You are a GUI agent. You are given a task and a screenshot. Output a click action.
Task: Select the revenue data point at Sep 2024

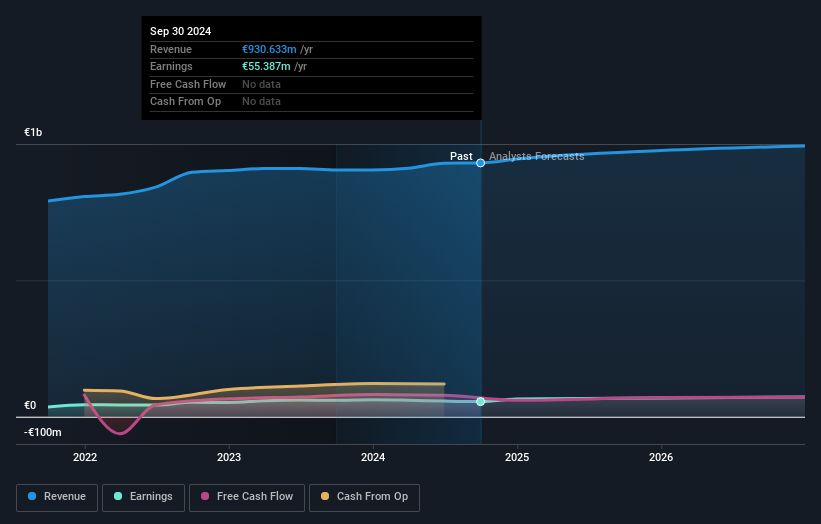click(480, 163)
